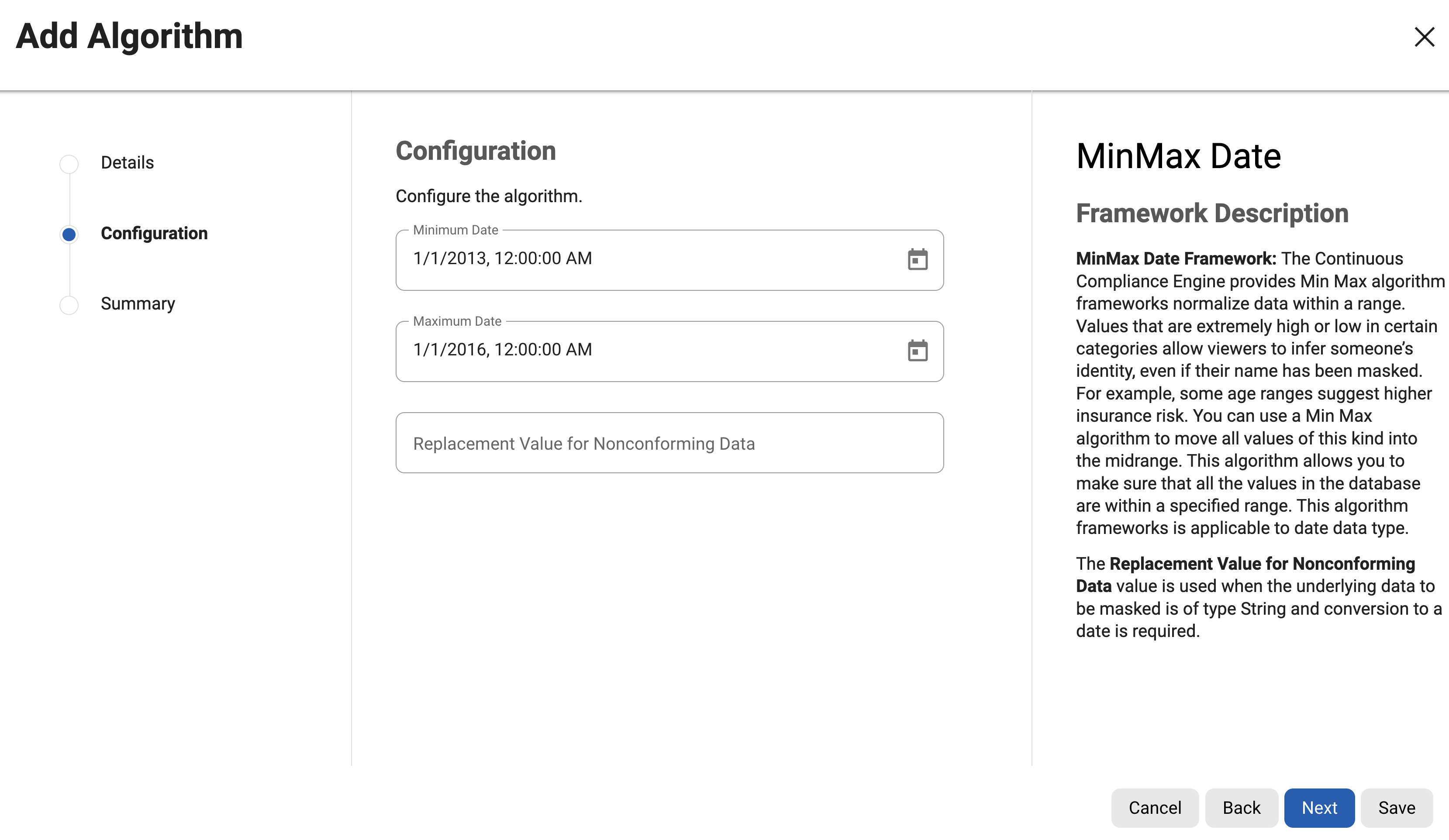Screen dimensions: 1449x840
Task: Focus the Replacement Value for Nonconforming Data field
Action: pos(669,443)
